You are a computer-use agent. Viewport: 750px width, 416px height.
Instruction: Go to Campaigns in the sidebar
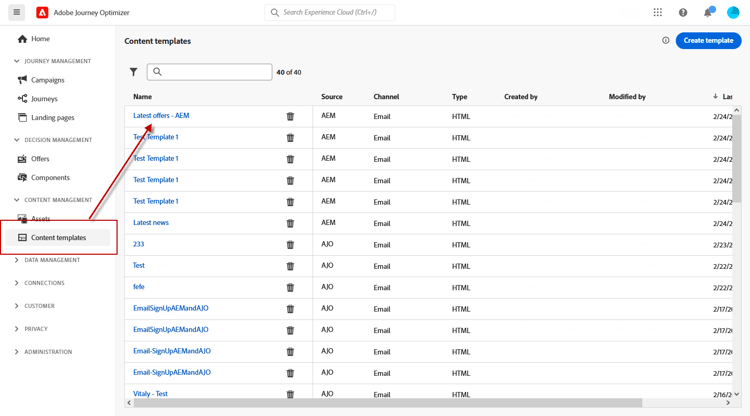tap(47, 80)
